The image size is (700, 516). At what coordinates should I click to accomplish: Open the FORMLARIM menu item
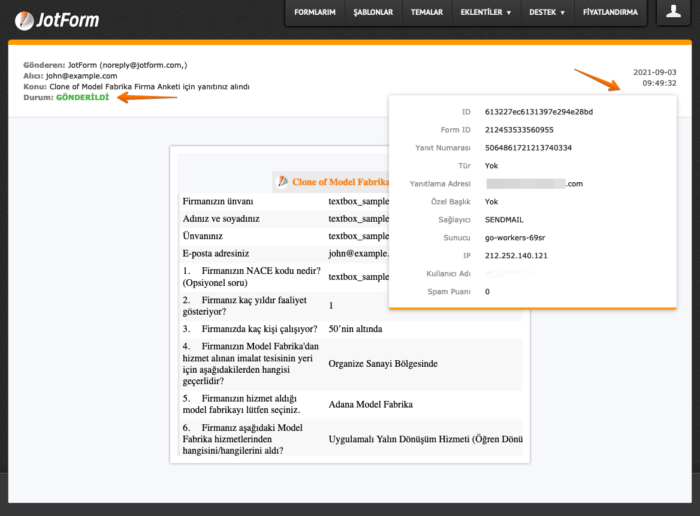point(315,12)
